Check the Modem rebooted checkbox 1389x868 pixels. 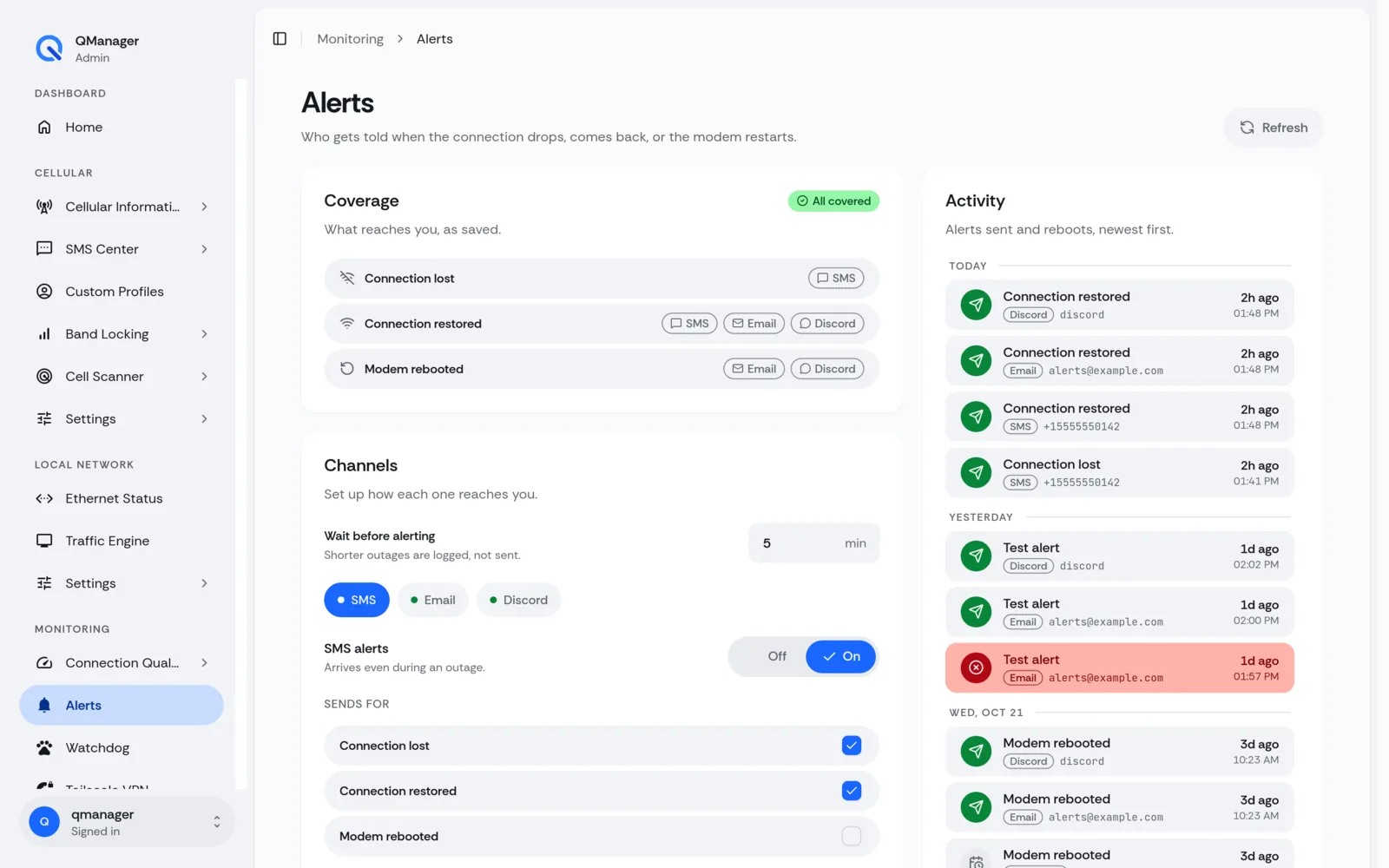pos(852,836)
